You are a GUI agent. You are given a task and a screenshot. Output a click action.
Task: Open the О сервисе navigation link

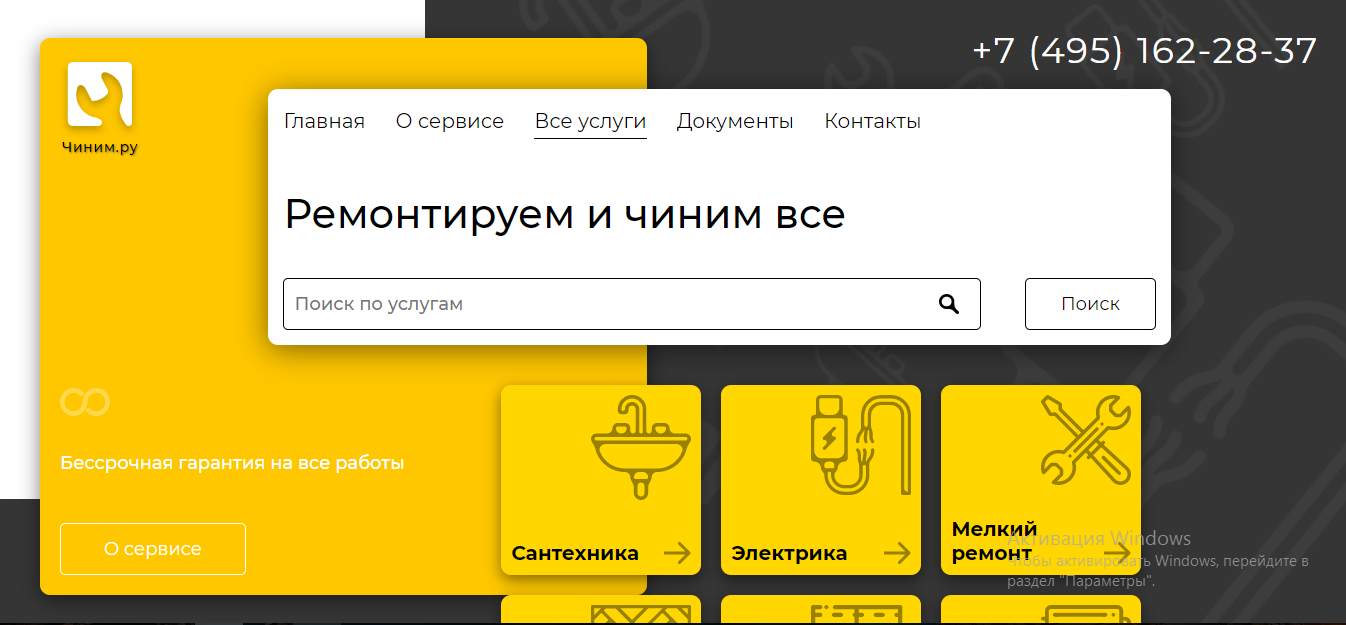coord(450,121)
